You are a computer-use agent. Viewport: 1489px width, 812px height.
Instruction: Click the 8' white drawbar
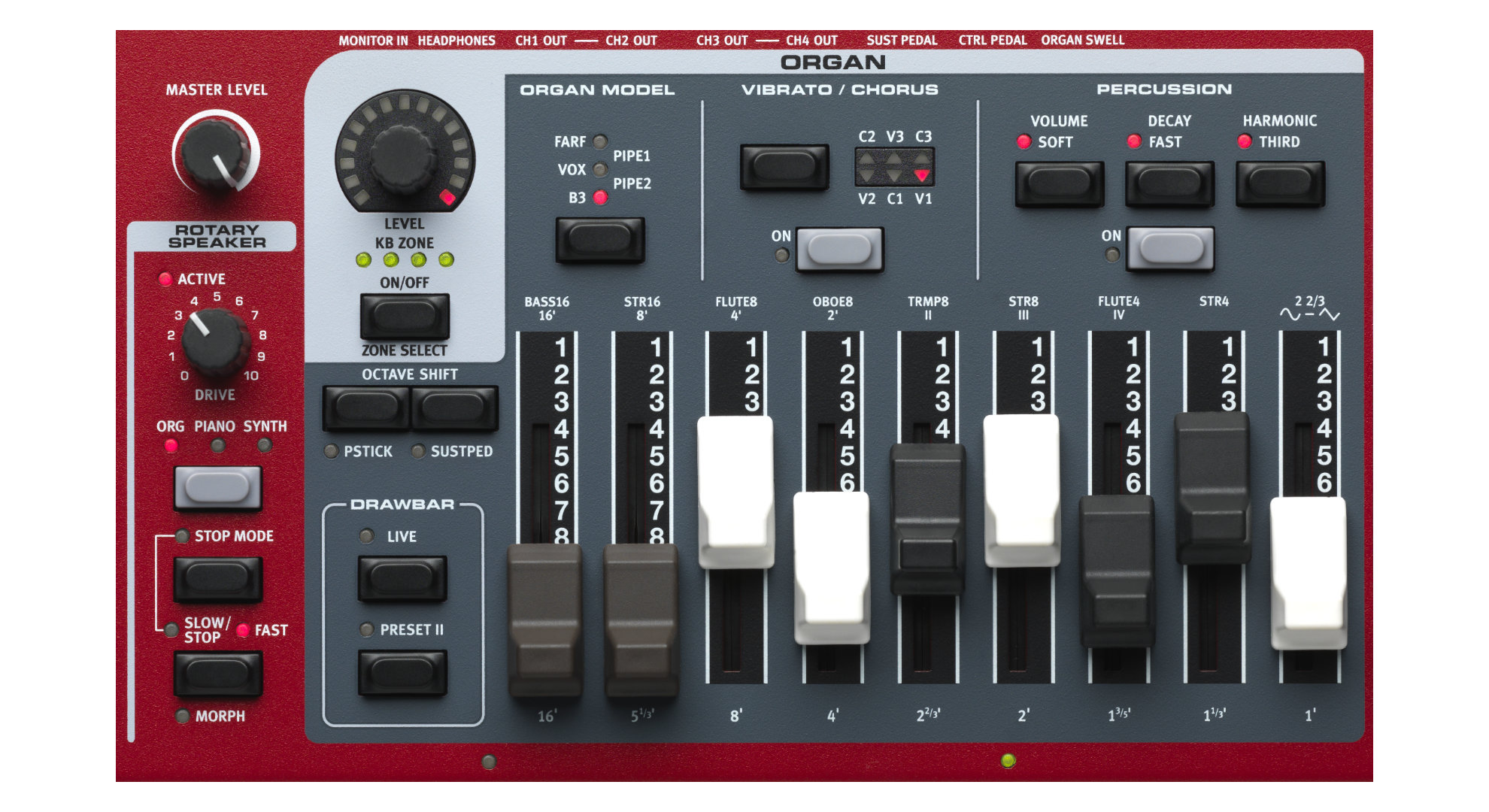(x=736, y=492)
